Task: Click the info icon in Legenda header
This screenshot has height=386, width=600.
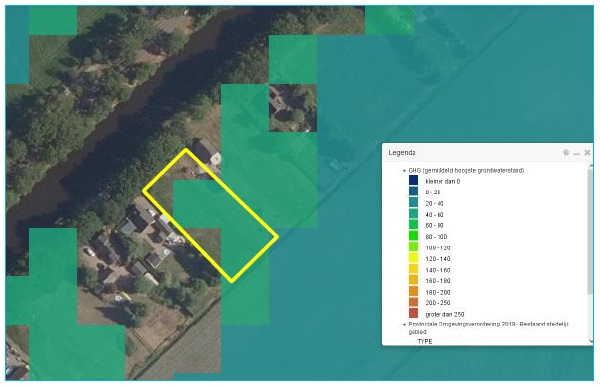Action: pyautogui.click(x=566, y=152)
